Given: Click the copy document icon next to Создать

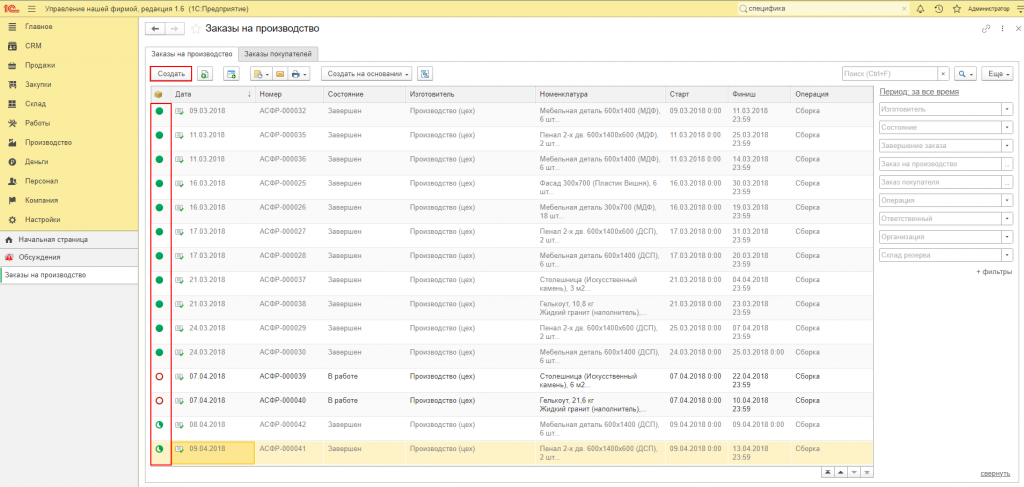Looking at the screenshot, I should click(204, 74).
